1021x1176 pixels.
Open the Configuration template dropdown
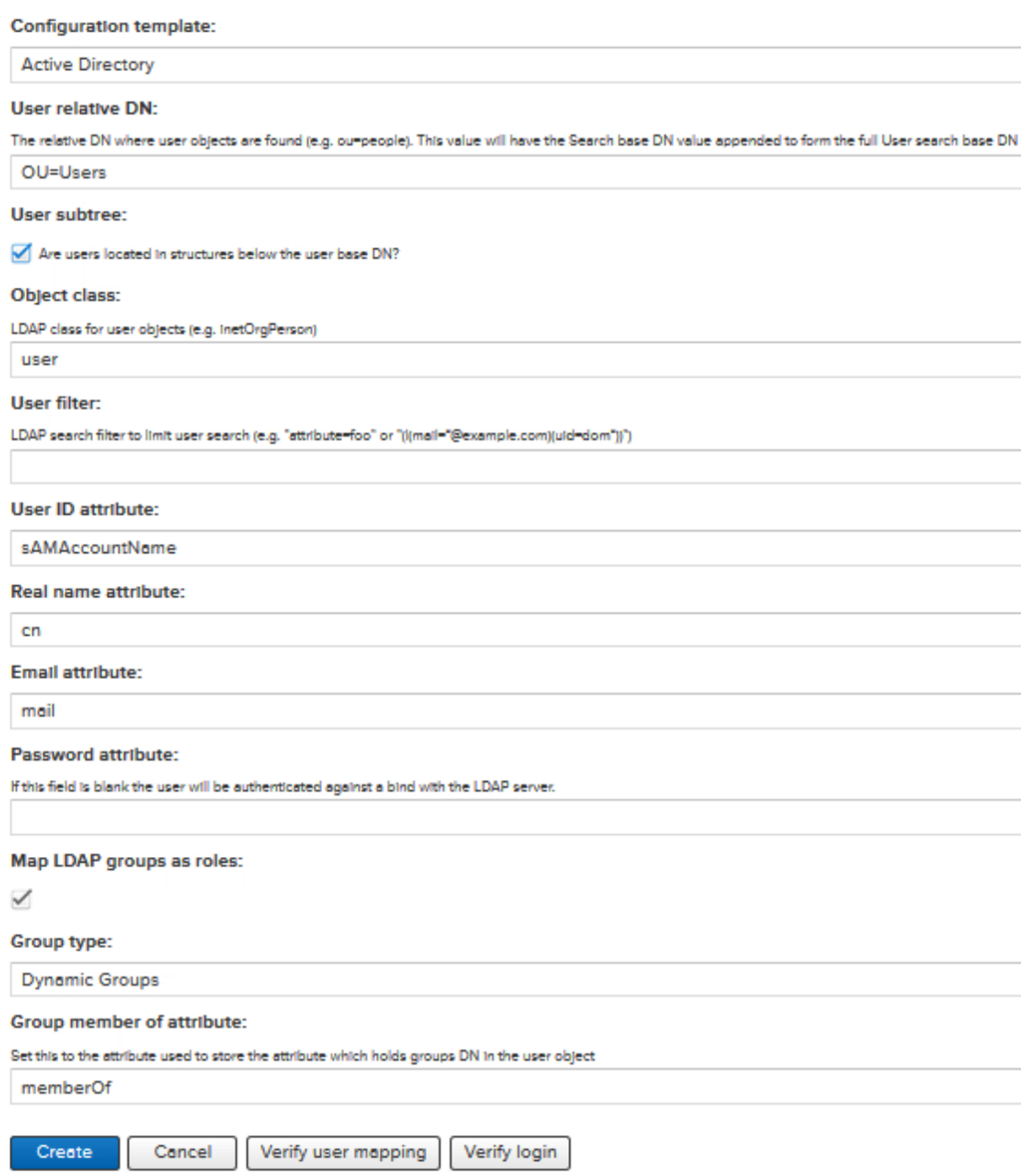(515, 65)
